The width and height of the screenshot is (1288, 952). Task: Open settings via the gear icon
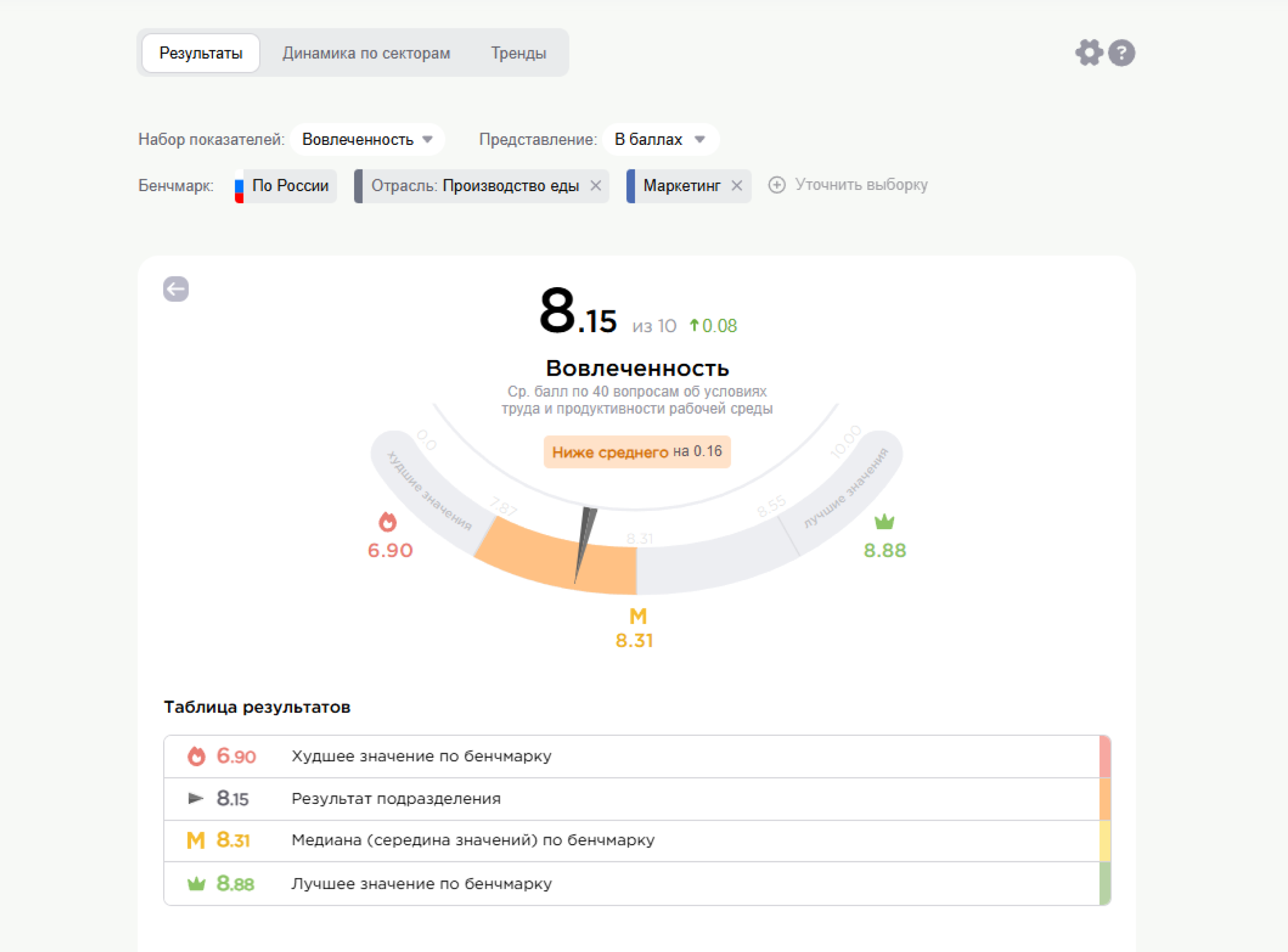click(1088, 53)
